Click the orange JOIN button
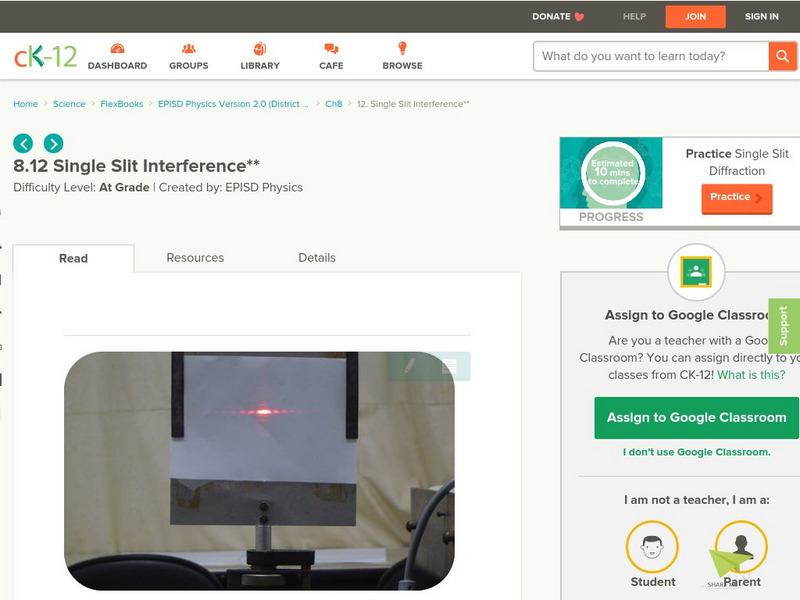The height and width of the screenshot is (600, 800). coord(695,17)
